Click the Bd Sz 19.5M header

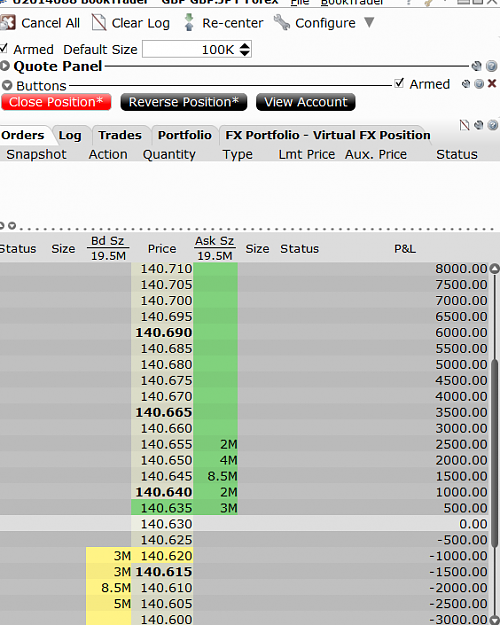point(108,248)
